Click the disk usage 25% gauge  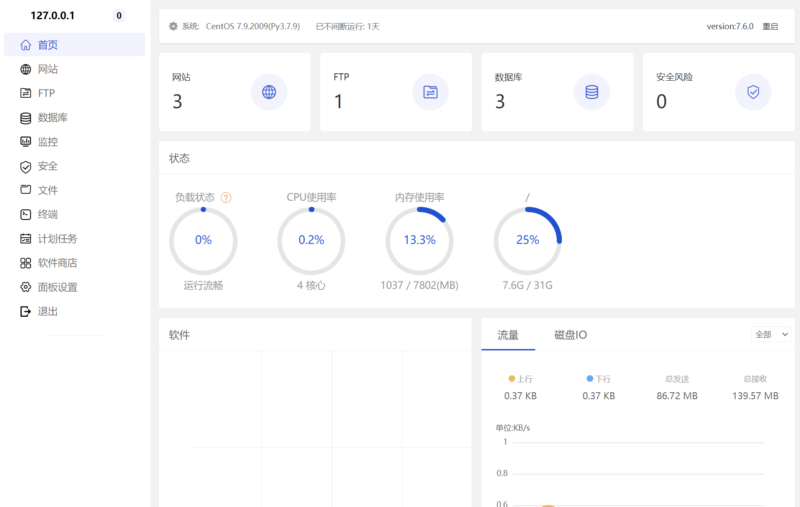pyautogui.click(x=527, y=240)
